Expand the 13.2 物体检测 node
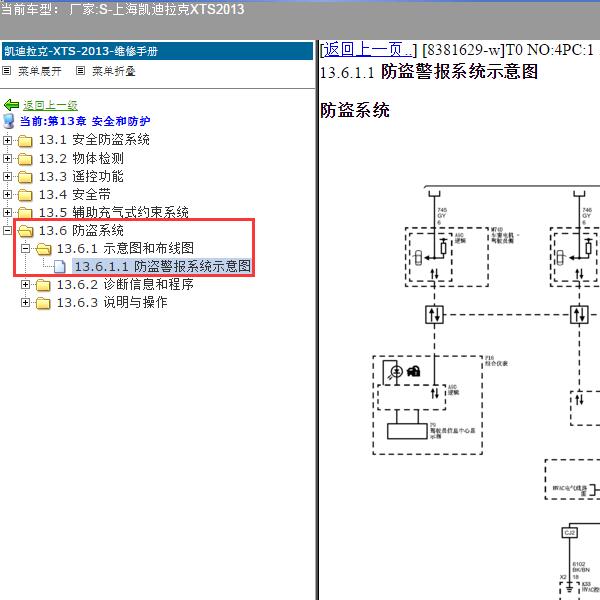This screenshot has width=600, height=600. [7, 158]
